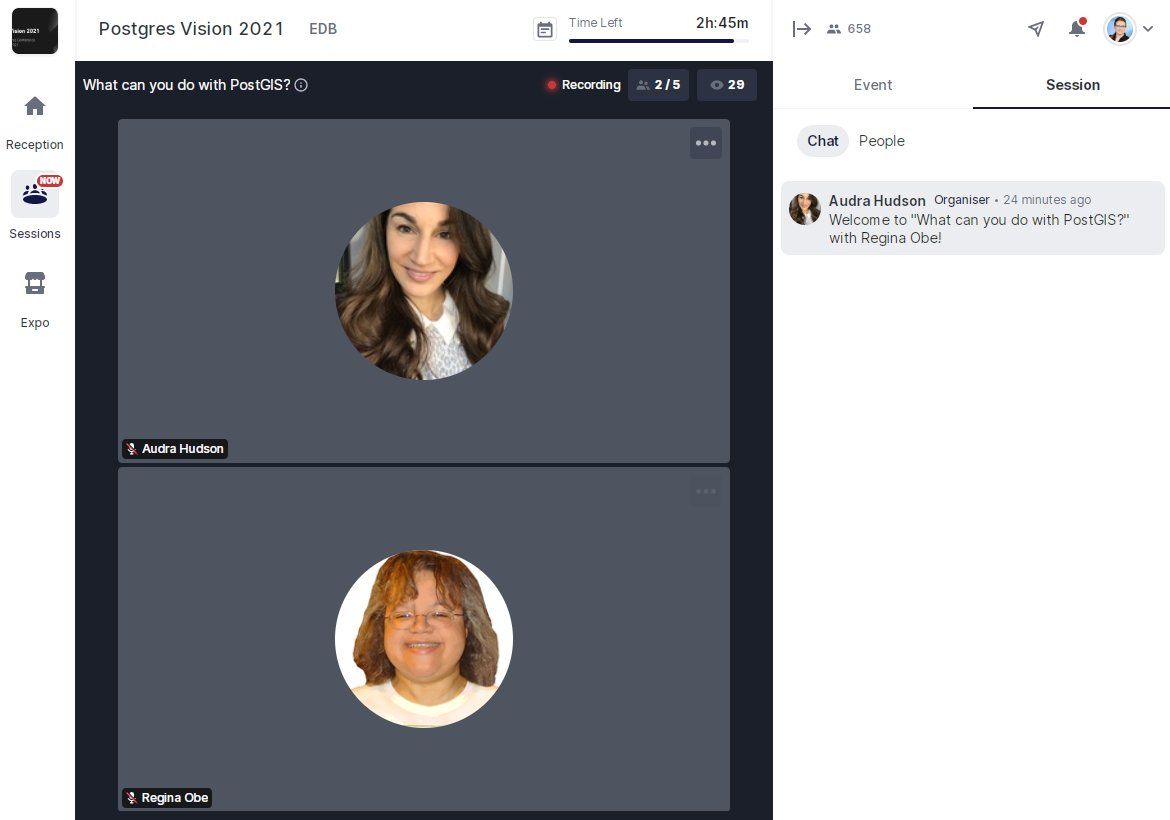Click the '24 minutes ago' timestamp

click(1047, 200)
